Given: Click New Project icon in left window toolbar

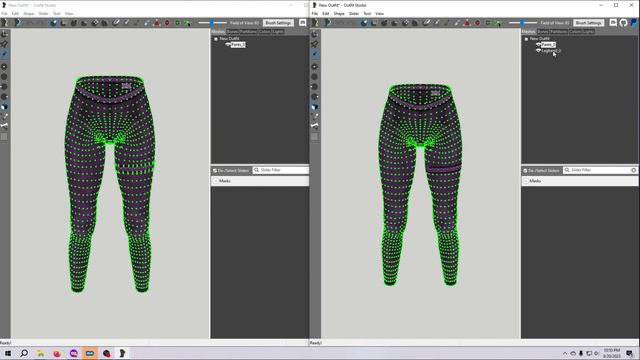Looking at the screenshot, I should (x=5, y=23).
